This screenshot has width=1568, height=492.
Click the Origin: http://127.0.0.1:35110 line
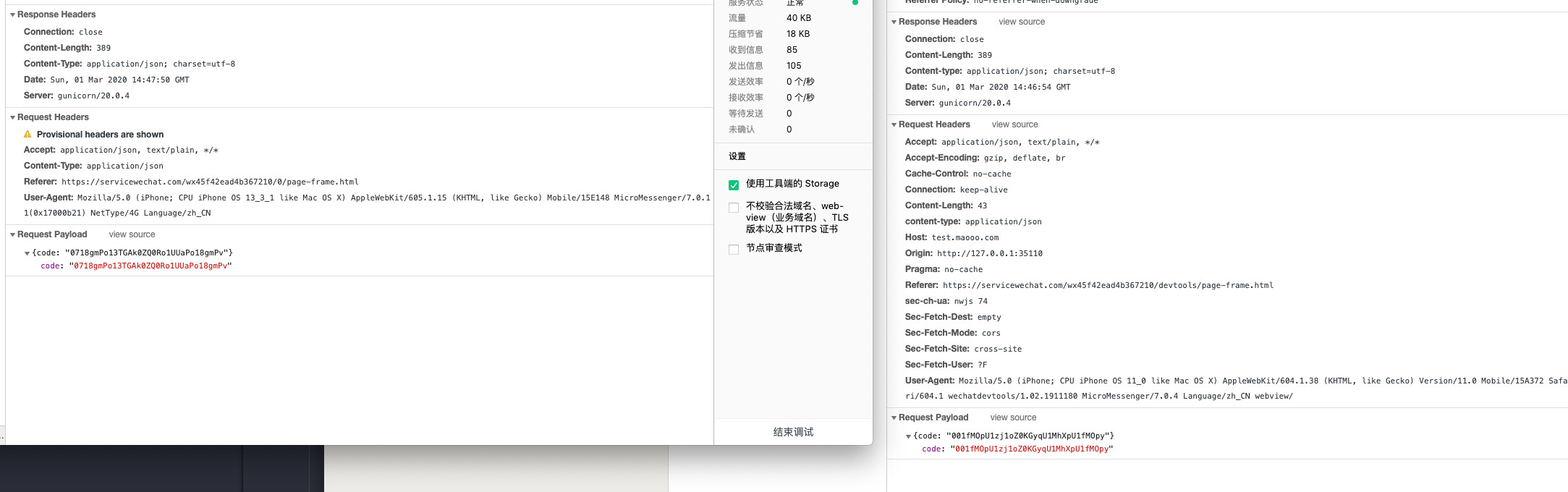pyautogui.click(x=973, y=253)
